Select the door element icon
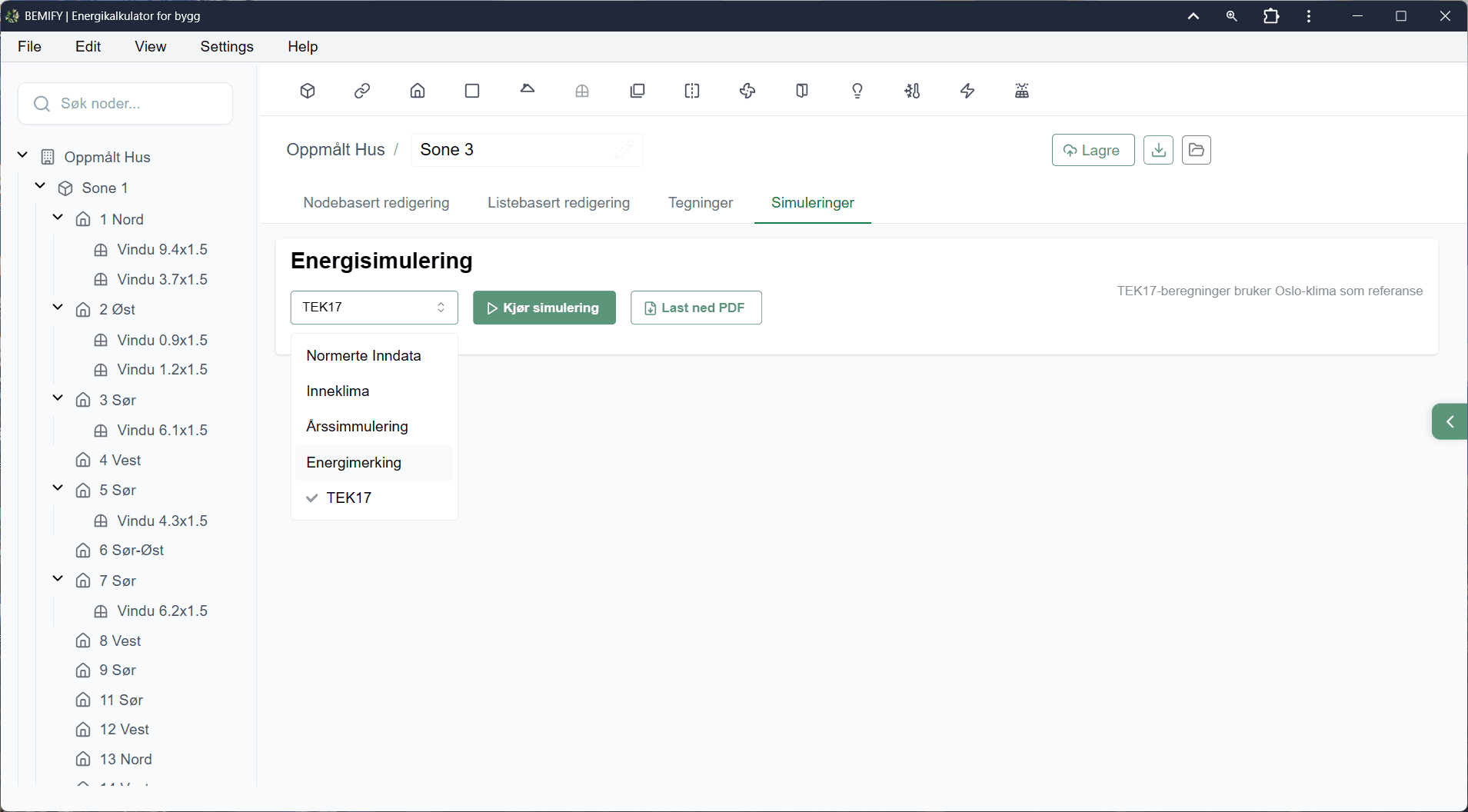 click(803, 91)
